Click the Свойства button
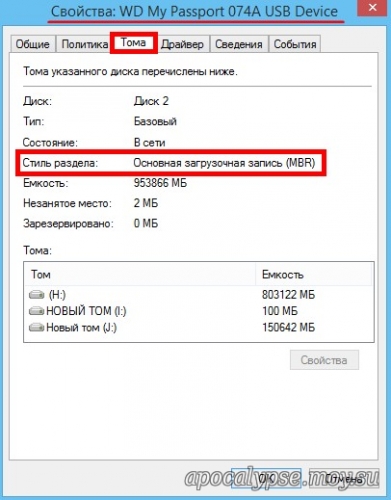 click(324, 360)
